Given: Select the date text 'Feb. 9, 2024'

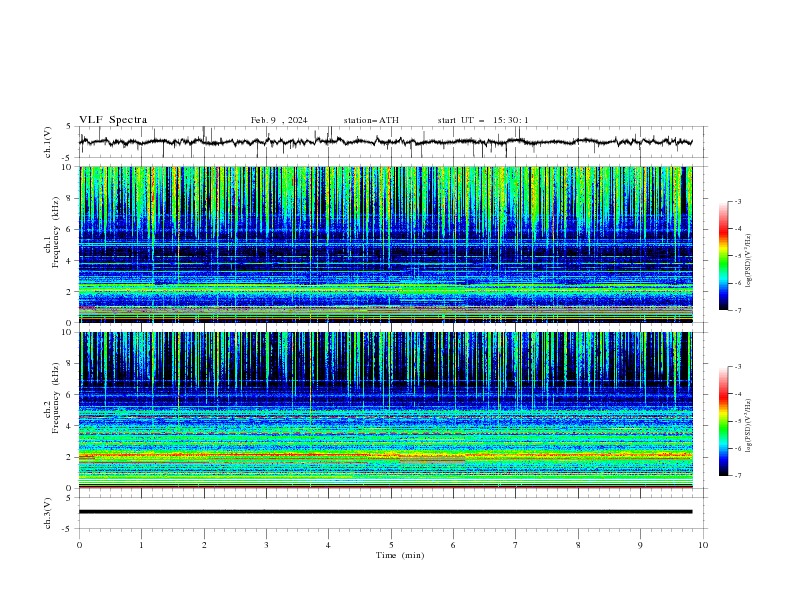Looking at the screenshot, I should pyautogui.click(x=279, y=120).
